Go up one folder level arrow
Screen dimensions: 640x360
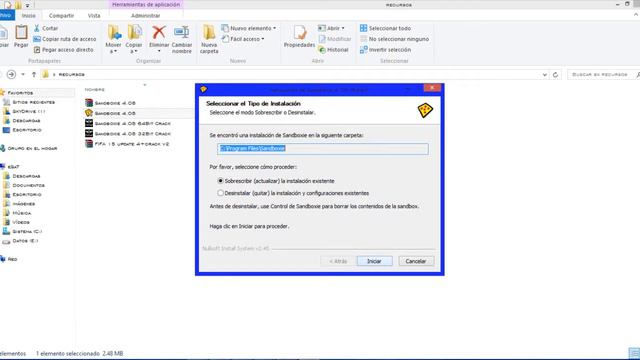pyautogui.click(x=34, y=74)
